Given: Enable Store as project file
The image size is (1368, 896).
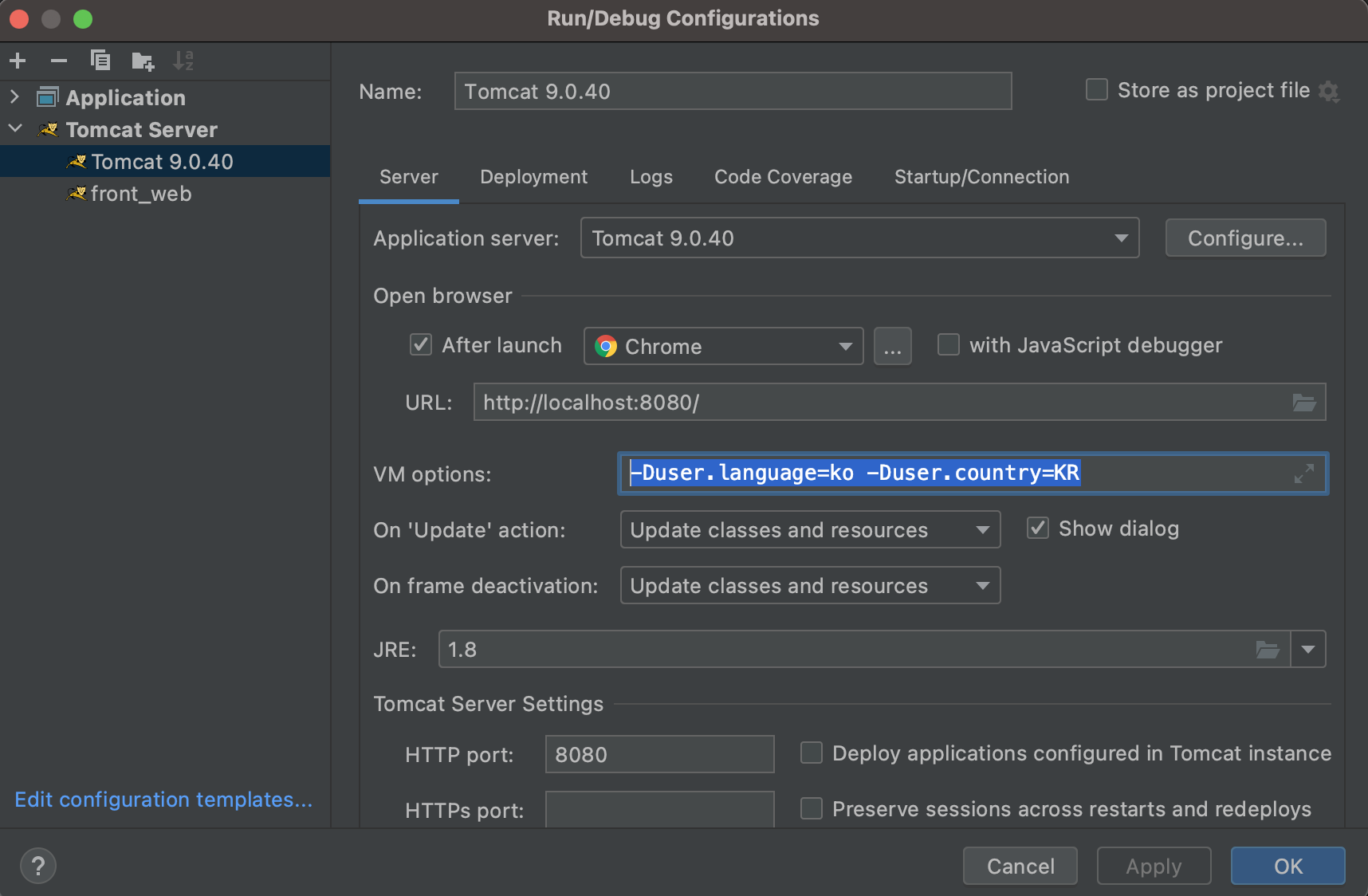Looking at the screenshot, I should [1097, 89].
